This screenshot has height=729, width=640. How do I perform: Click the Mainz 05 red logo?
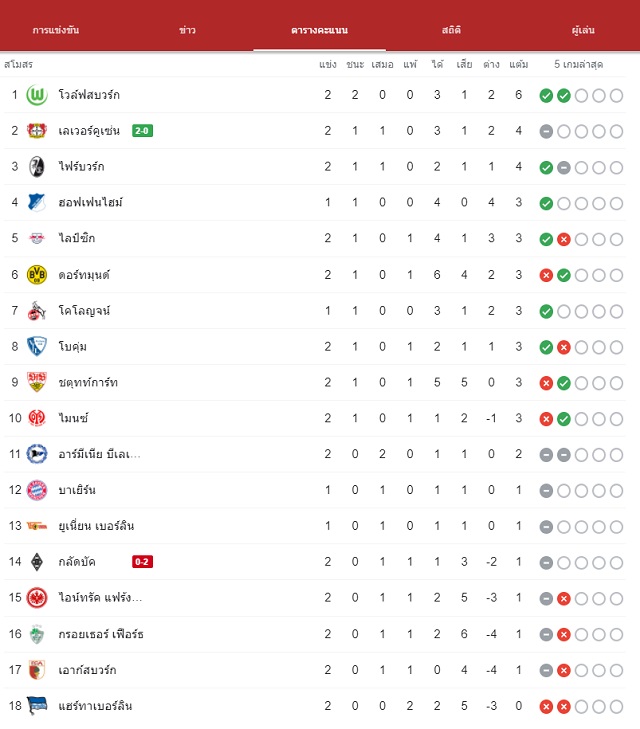coord(37,418)
